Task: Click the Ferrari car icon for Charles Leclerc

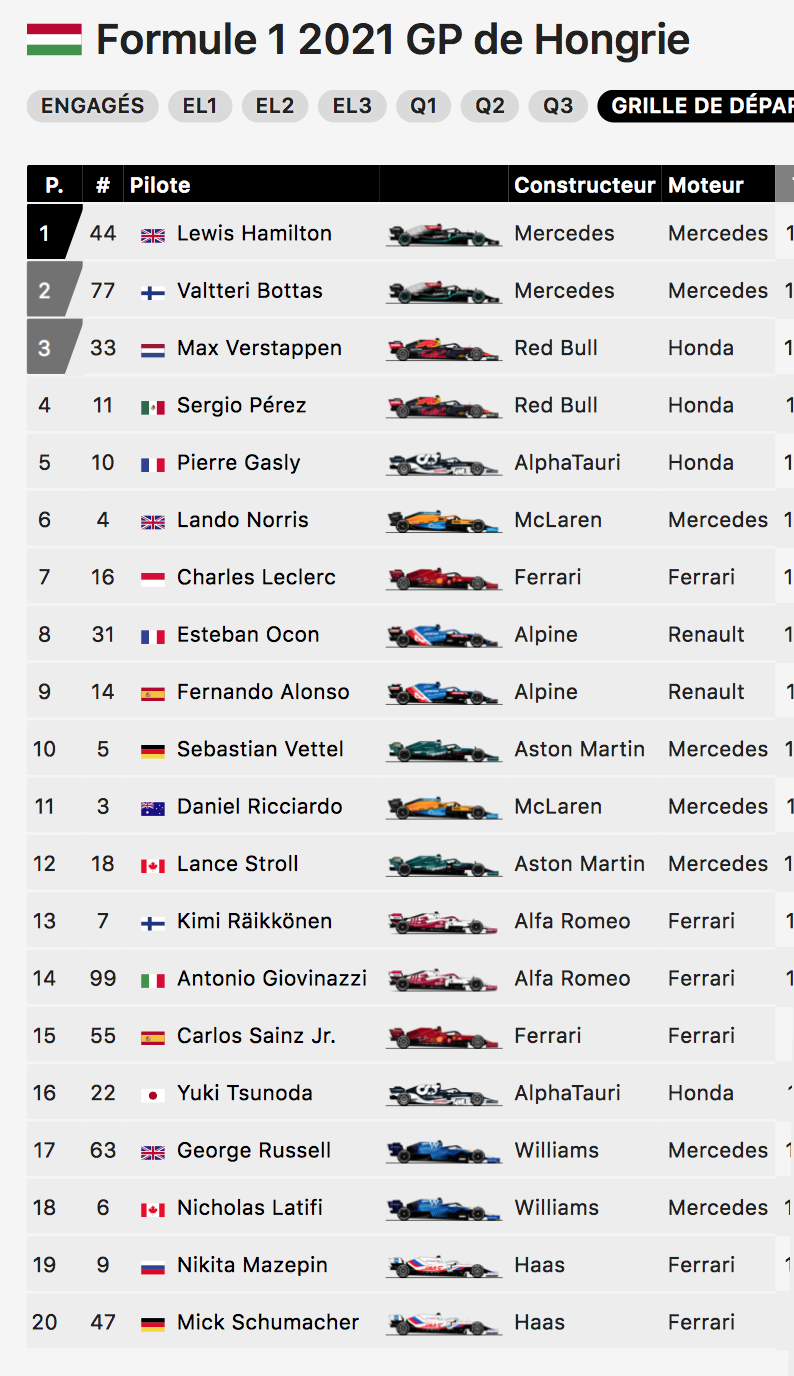Action: tap(443, 578)
